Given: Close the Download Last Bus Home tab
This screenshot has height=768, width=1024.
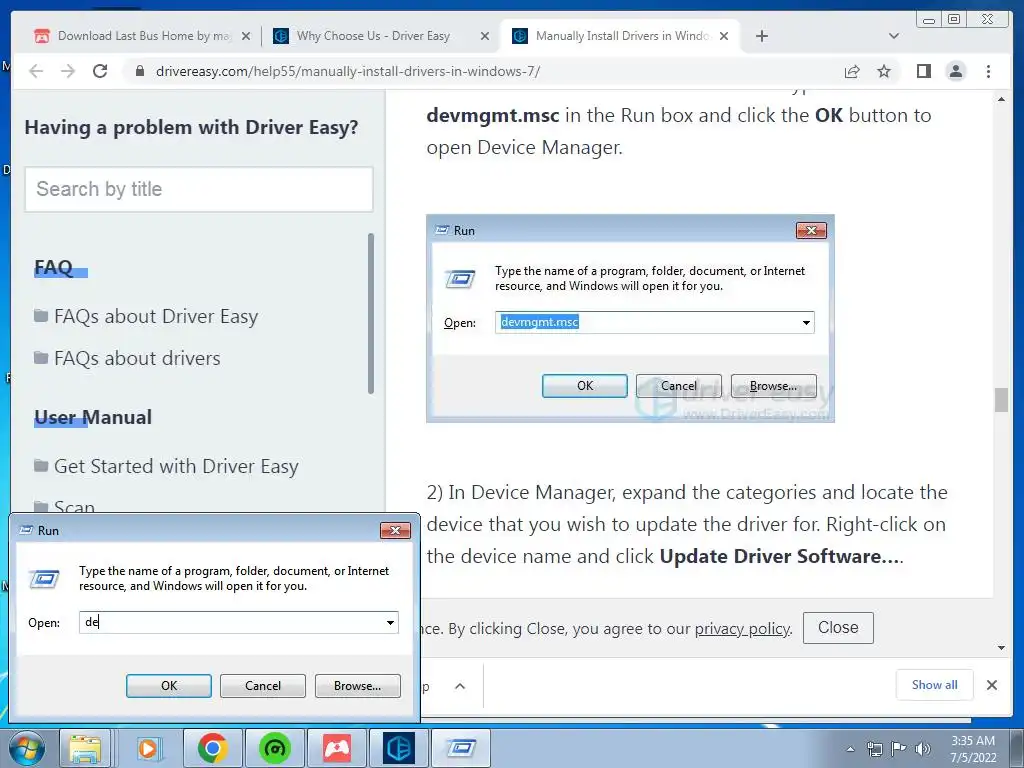Looking at the screenshot, I should (x=246, y=36).
